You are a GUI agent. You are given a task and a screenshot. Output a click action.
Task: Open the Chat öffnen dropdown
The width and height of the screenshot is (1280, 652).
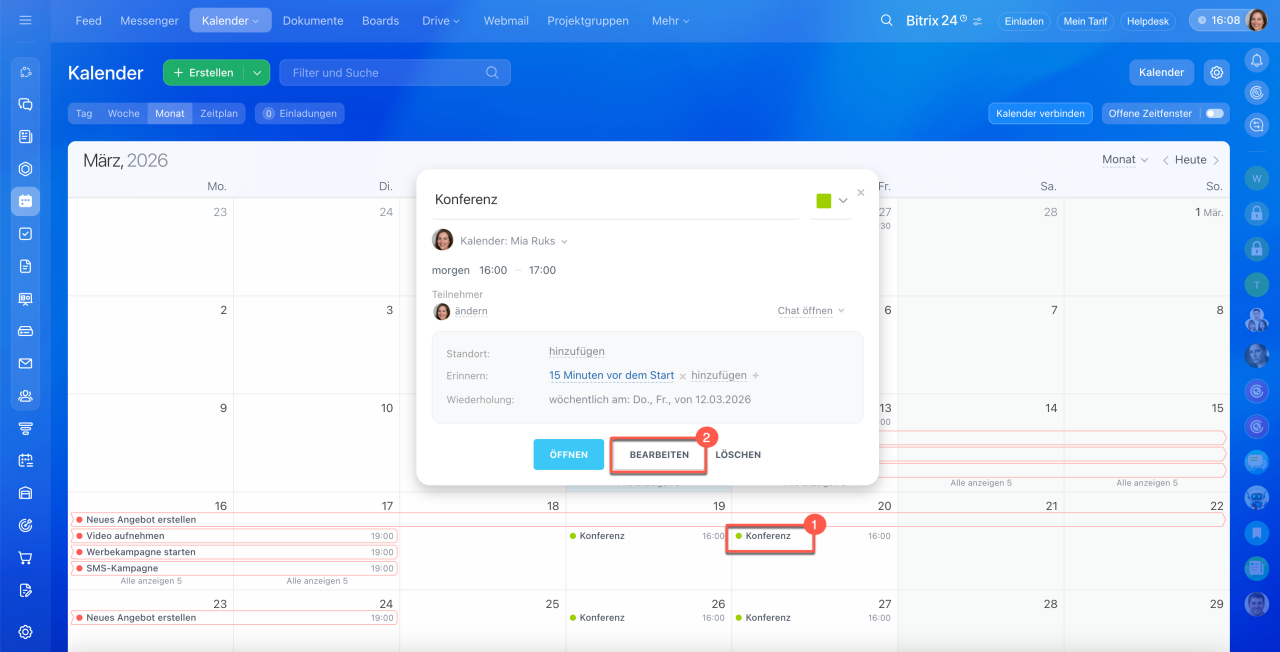point(811,311)
